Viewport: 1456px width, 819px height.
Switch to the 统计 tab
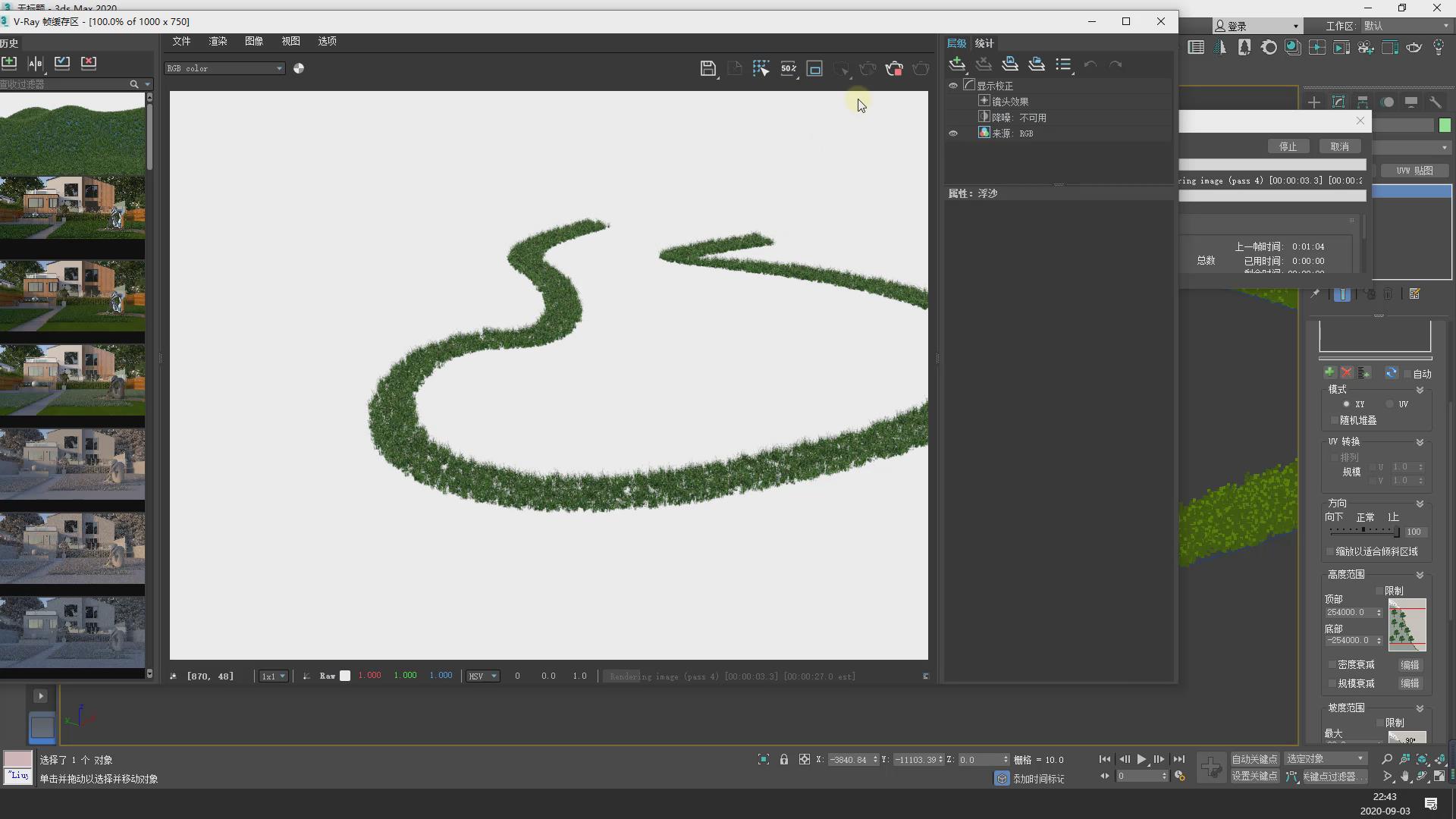984,43
